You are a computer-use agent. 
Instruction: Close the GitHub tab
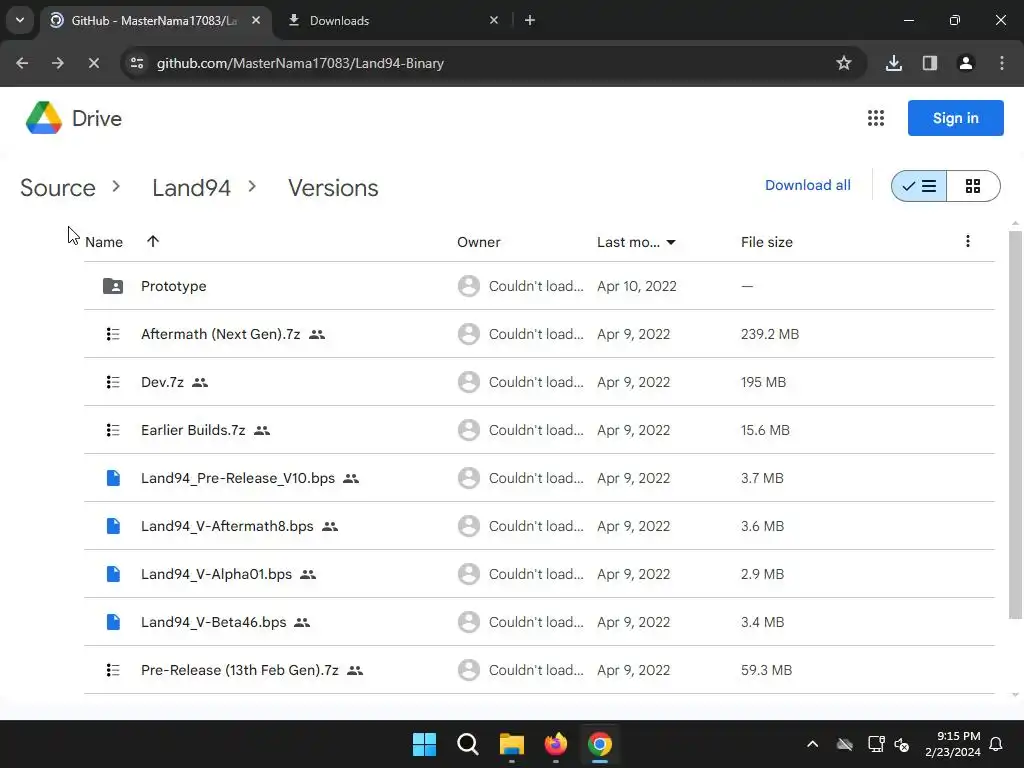tap(256, 20)
